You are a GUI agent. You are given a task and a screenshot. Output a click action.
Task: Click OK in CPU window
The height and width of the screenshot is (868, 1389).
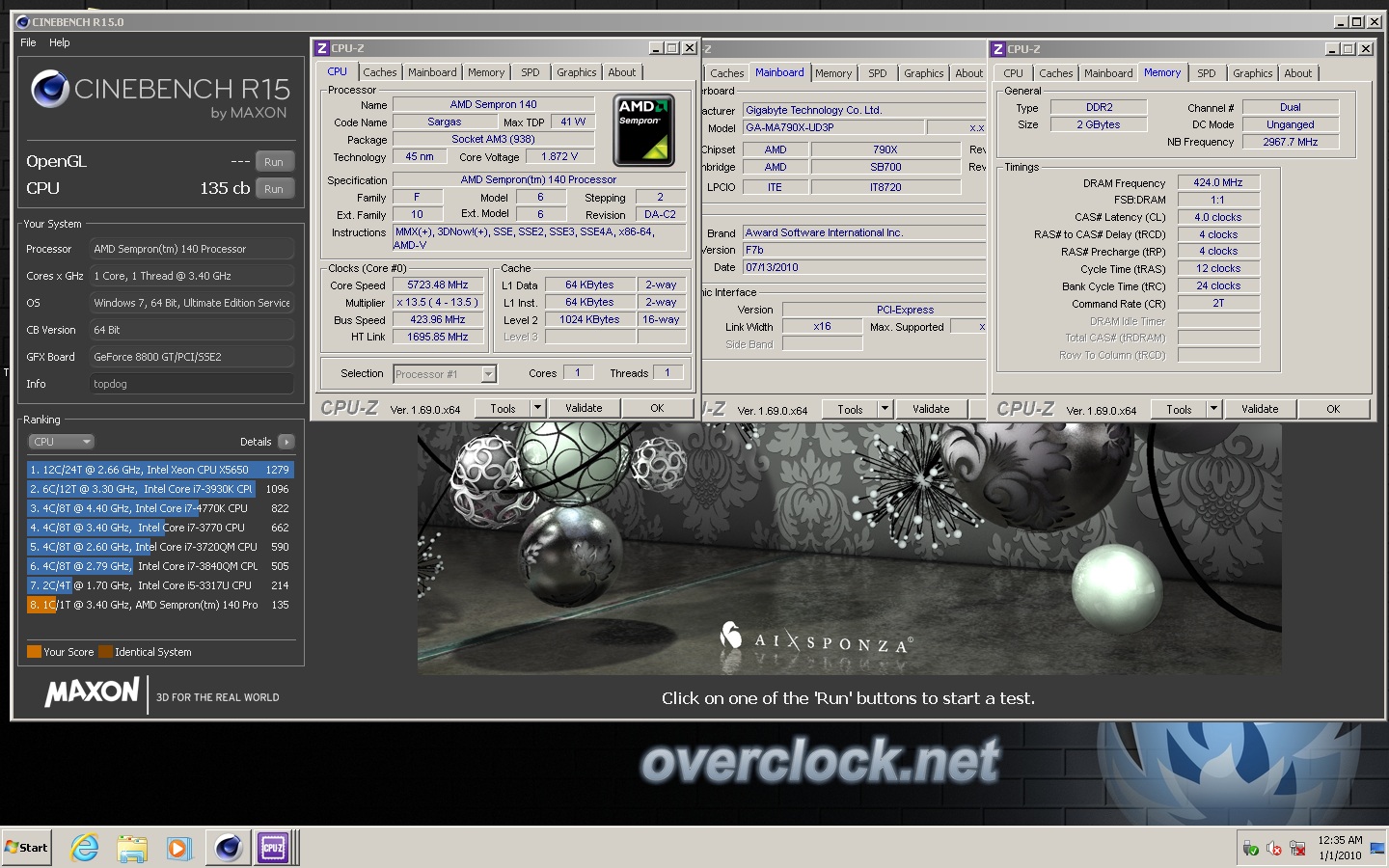coord(657,408)
